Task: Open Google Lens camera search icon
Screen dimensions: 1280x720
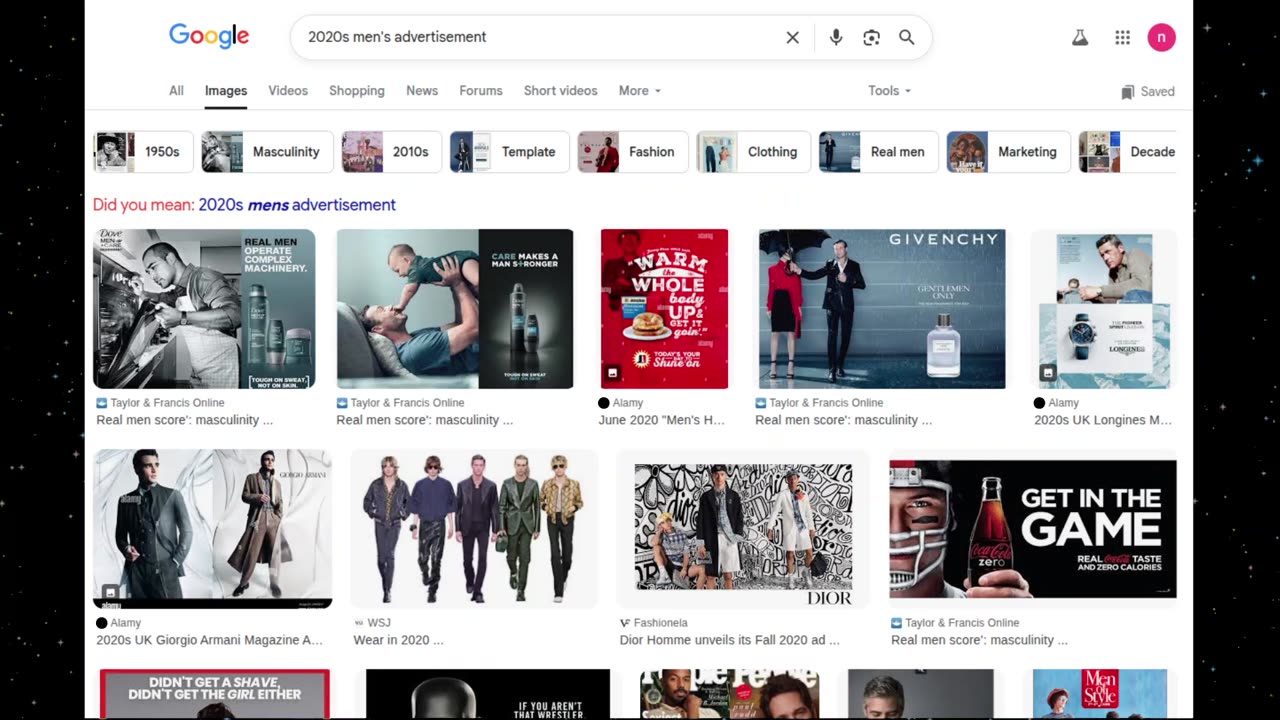Action: (871, 37)
